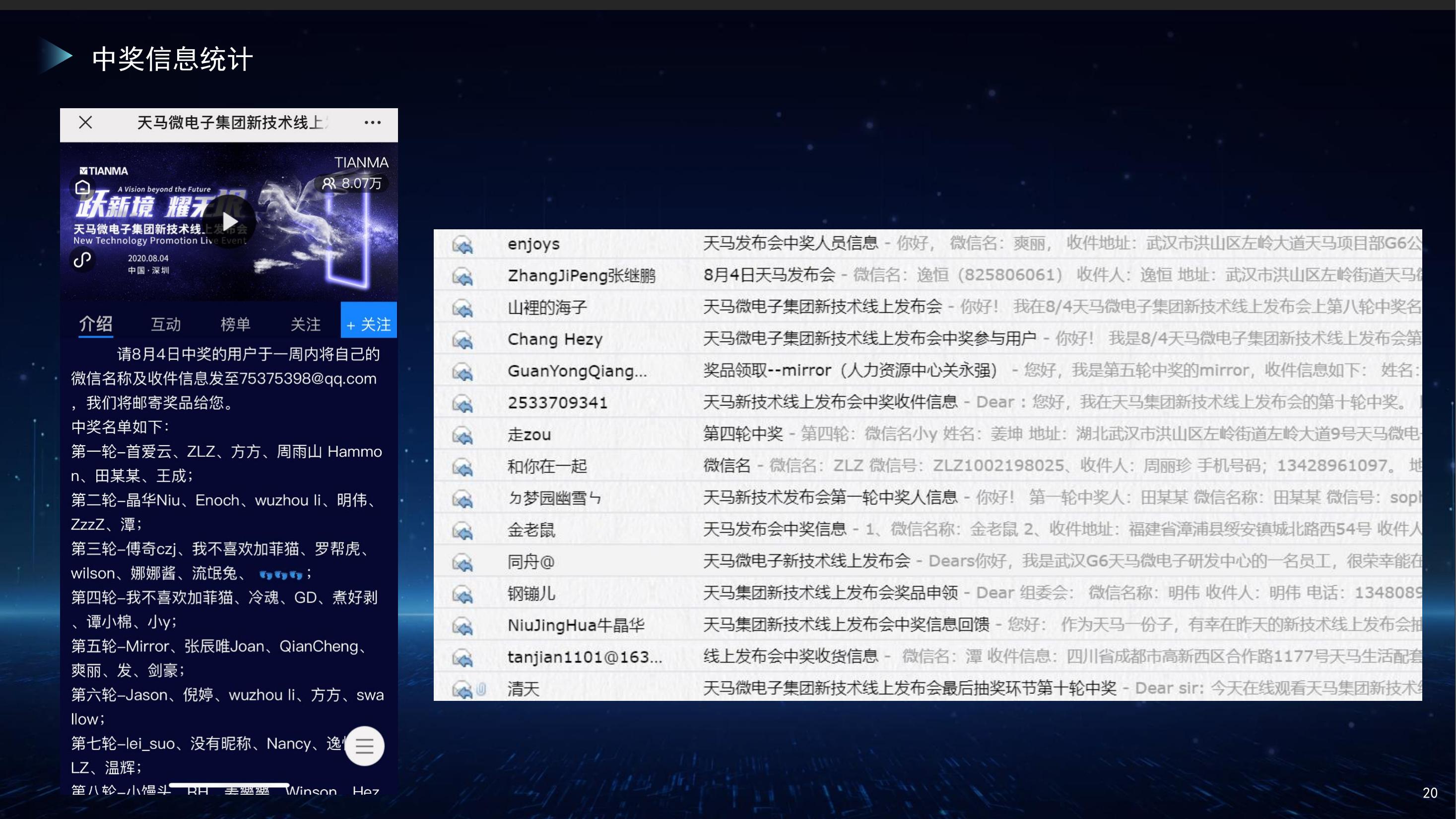The image size is (1456, 819).
Task: Click replied-mail icon for NiuJingHua牛晶华 email
Action: [x=463, y=626]
